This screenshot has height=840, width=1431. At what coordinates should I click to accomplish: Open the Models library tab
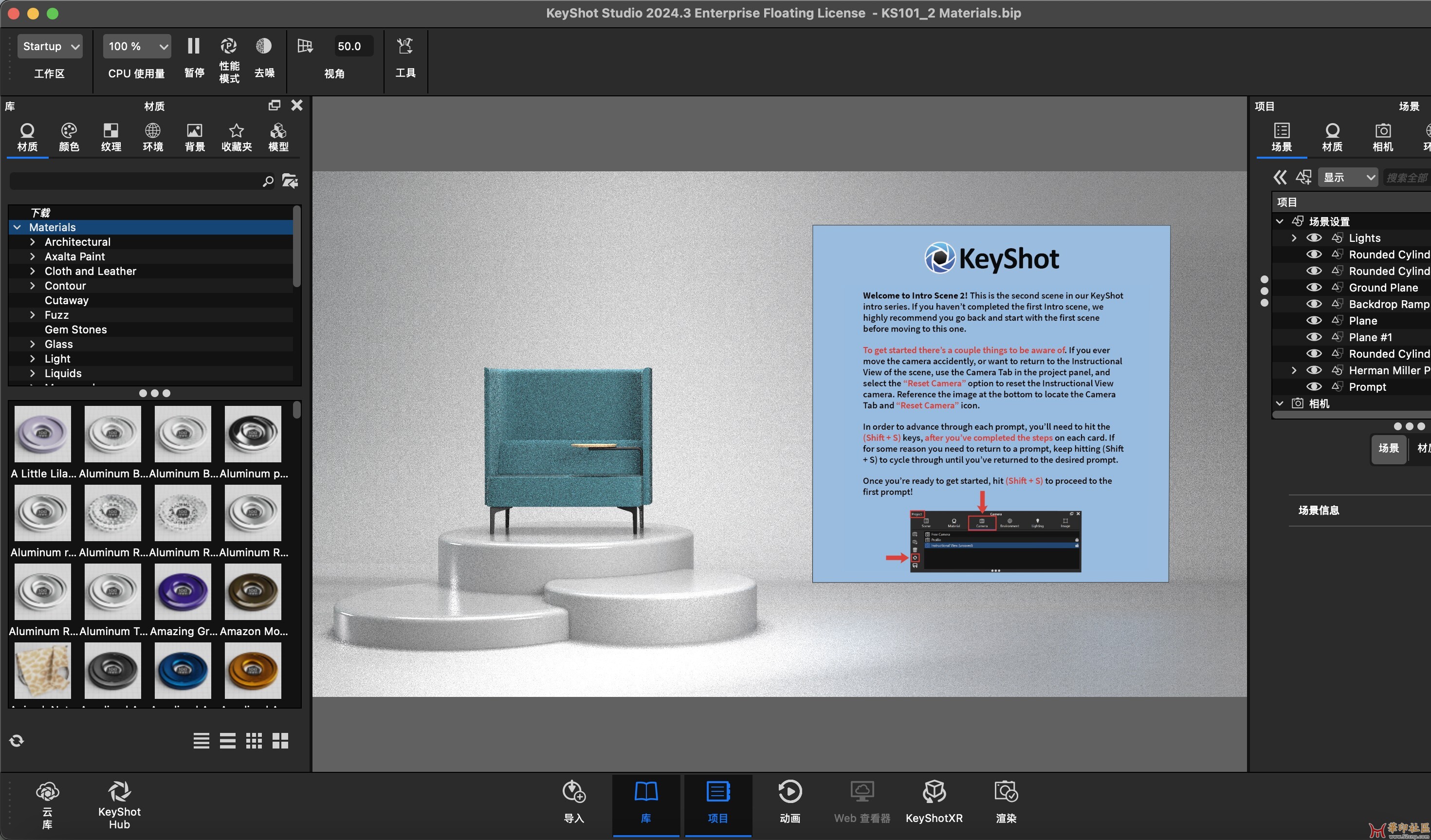[x=278, y=137]
